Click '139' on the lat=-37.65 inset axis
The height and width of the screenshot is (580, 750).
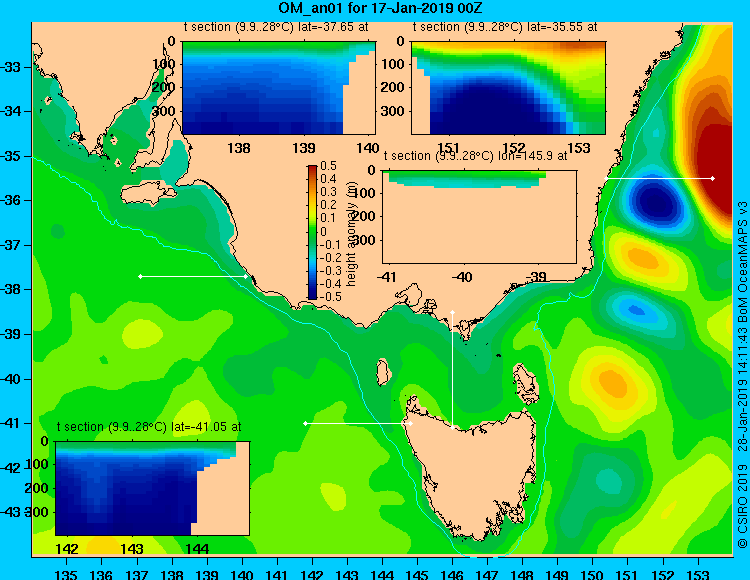pos(304,148)
